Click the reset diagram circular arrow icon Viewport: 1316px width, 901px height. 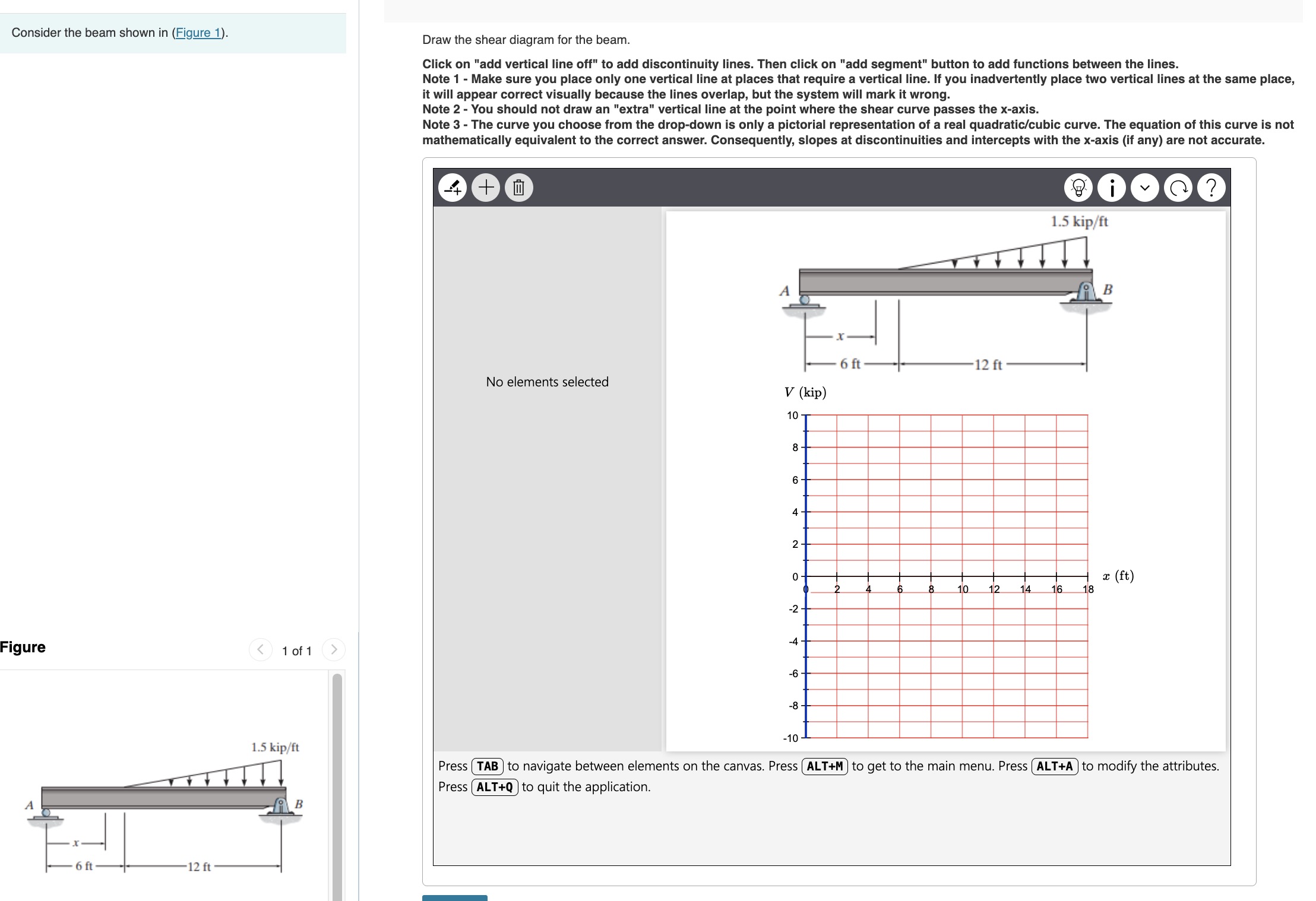pyautogui.click(x=1178, y=187)
